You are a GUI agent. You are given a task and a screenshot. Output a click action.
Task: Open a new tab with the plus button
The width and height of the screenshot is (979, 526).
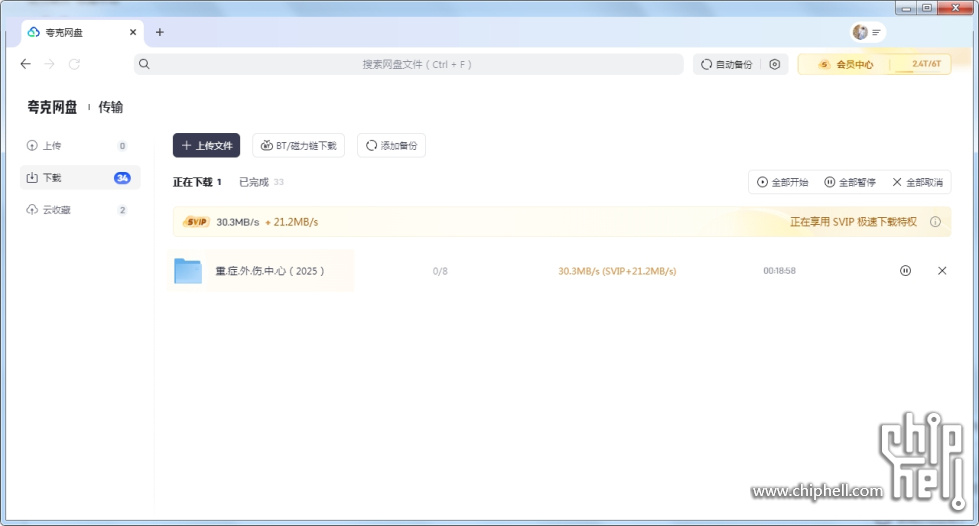point(160,32)
